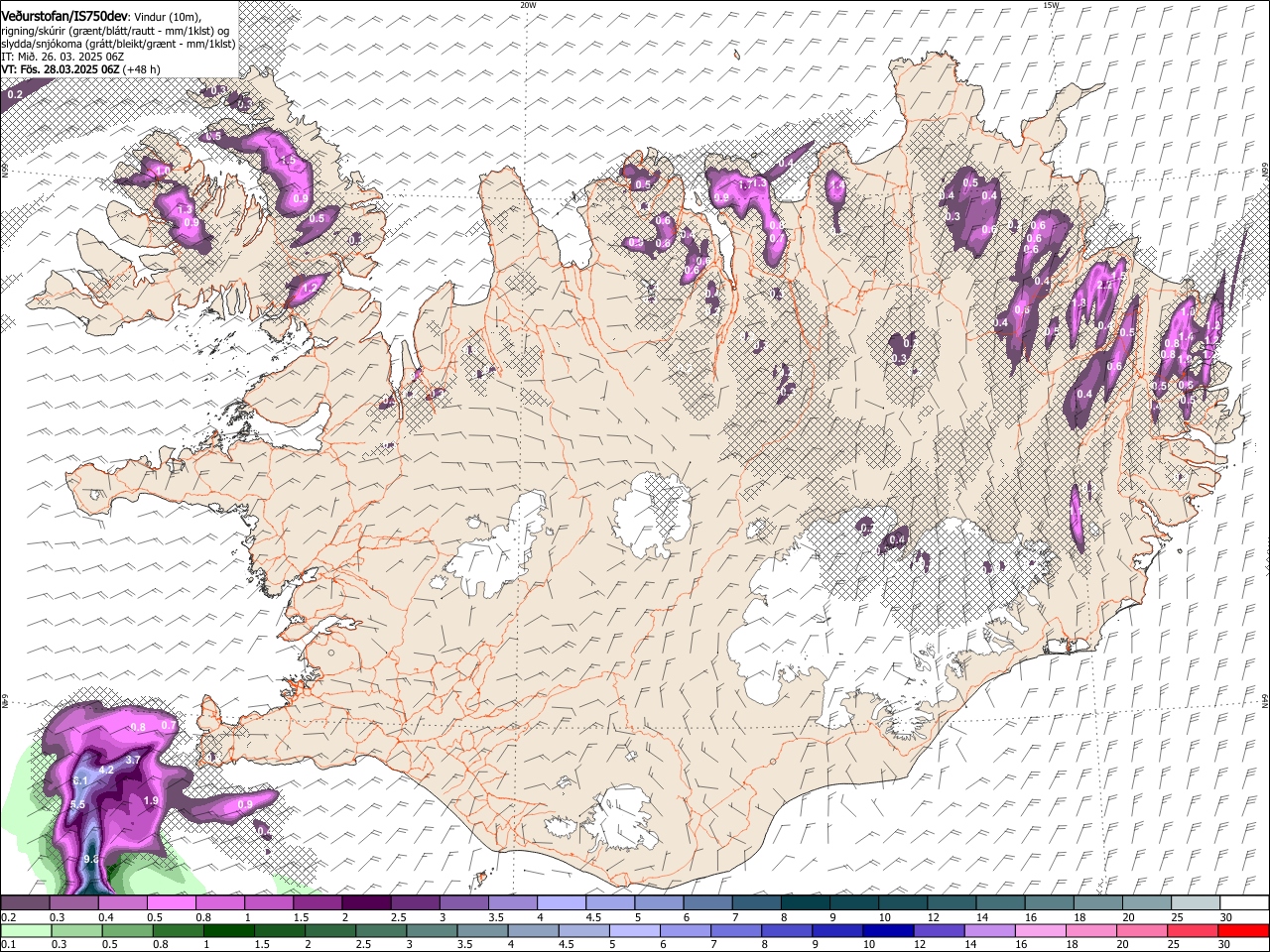Click the darkest green 1 swatch, bottom legend row
Screen dimensions: 1270x952
click(x=229, y=930)
